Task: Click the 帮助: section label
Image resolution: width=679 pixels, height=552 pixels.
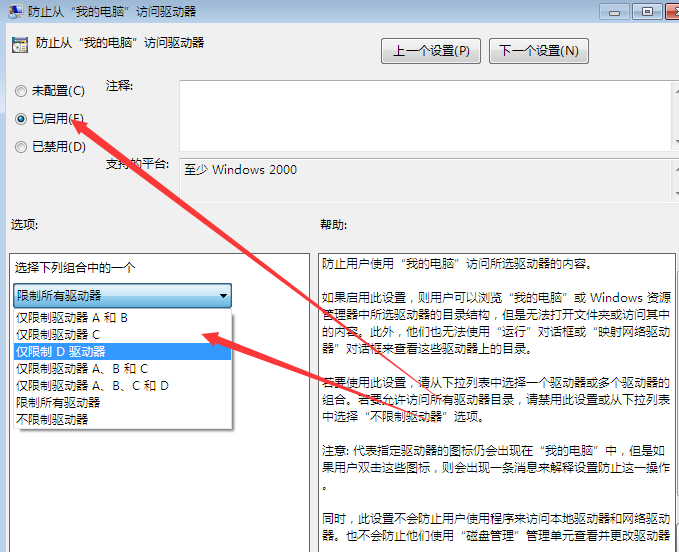Action: [x=333, y=225]
